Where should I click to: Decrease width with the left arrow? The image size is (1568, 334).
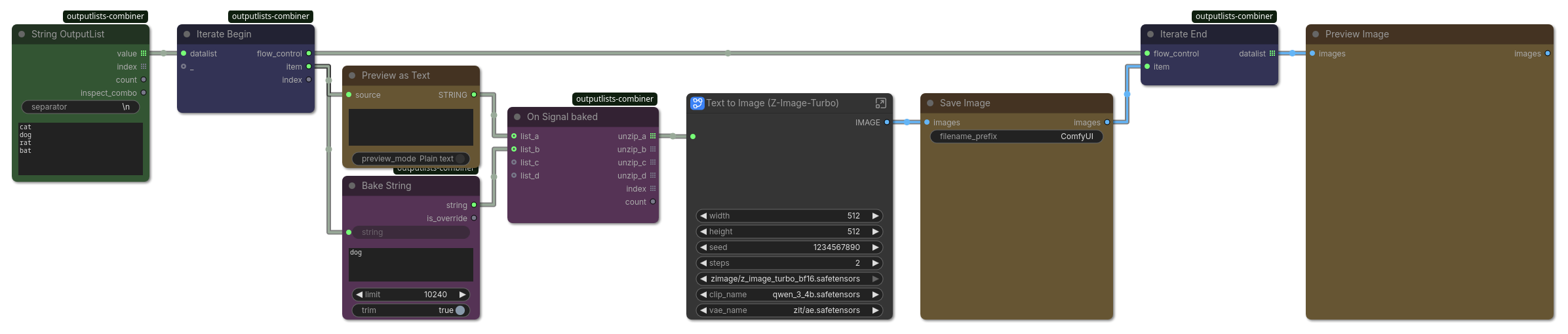point(703,216)
